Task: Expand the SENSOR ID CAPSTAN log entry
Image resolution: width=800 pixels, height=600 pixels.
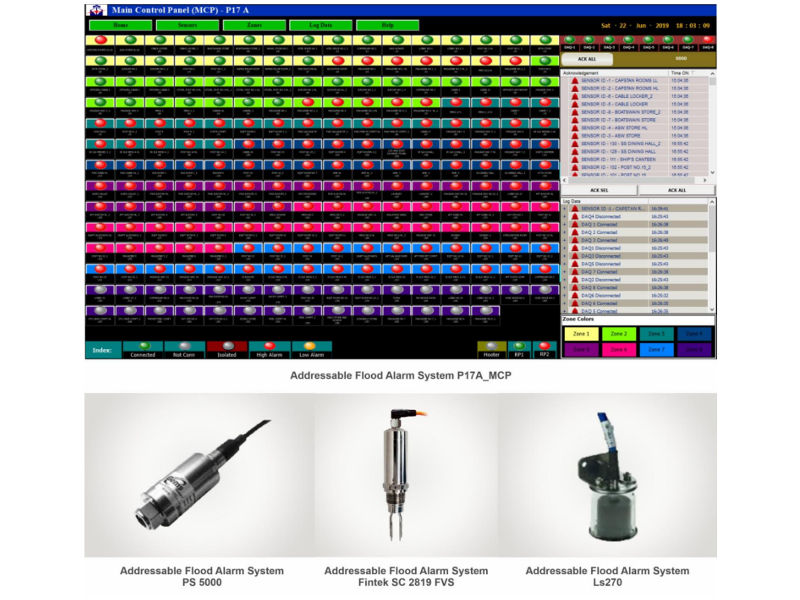Action: tap(565, 209)
